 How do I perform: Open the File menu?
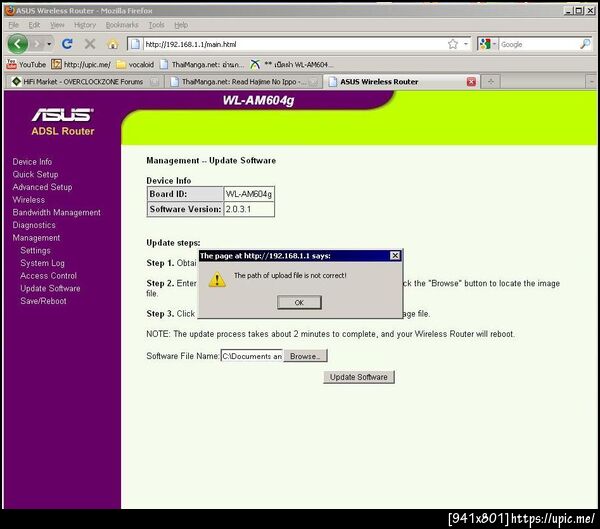tap(13, 25)
